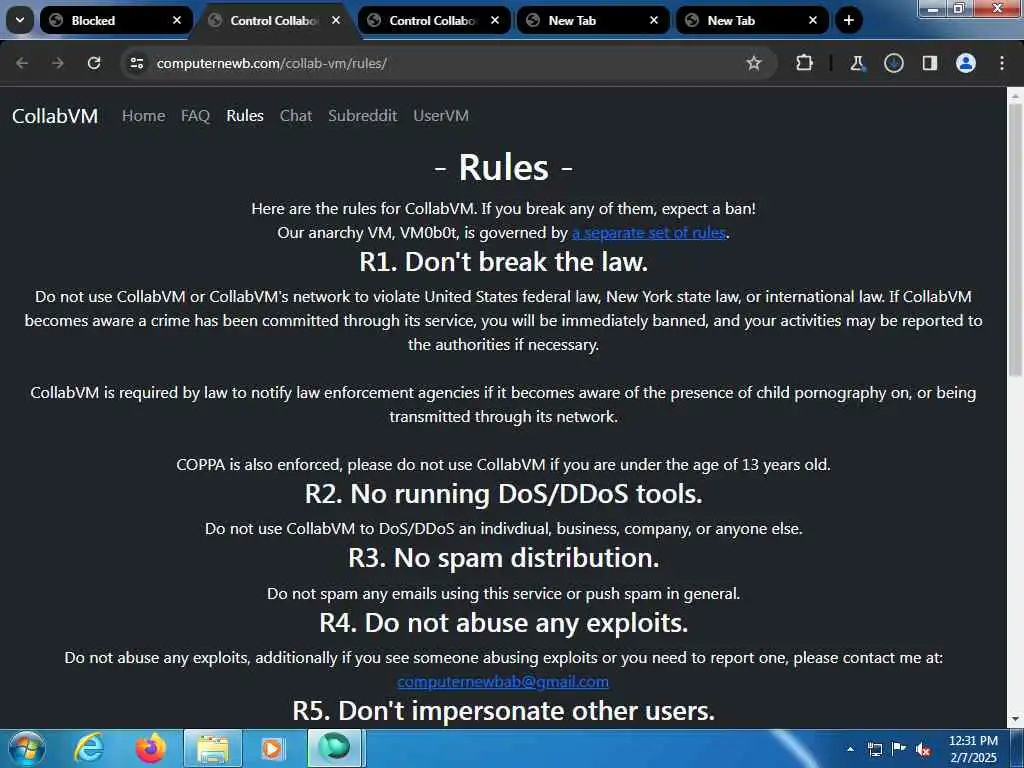Screen dimensions: 1024x768
Task: Click the page scrollbar thumb
Action: pos(1015,238)
